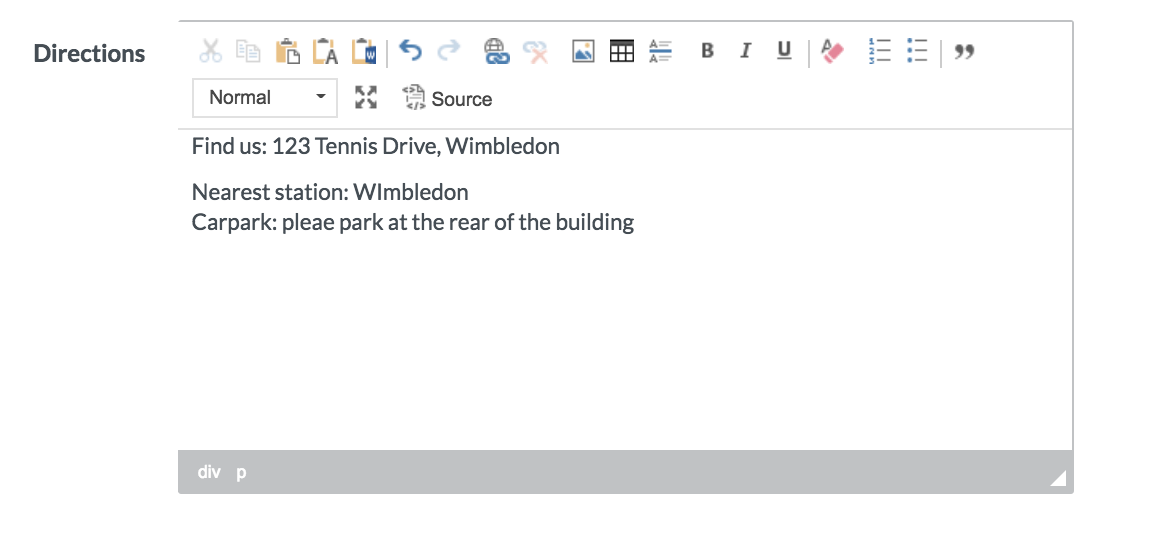Toggle the numbered list
This screenshot has width=1154, height=540.
tap(879, 51)
